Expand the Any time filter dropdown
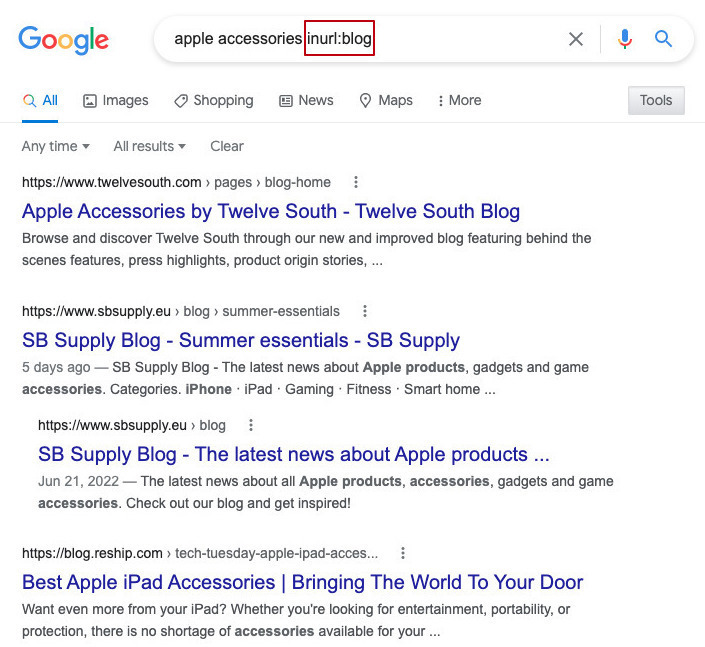The height and width of the screenshot is (647, 705). click(56, 146)
